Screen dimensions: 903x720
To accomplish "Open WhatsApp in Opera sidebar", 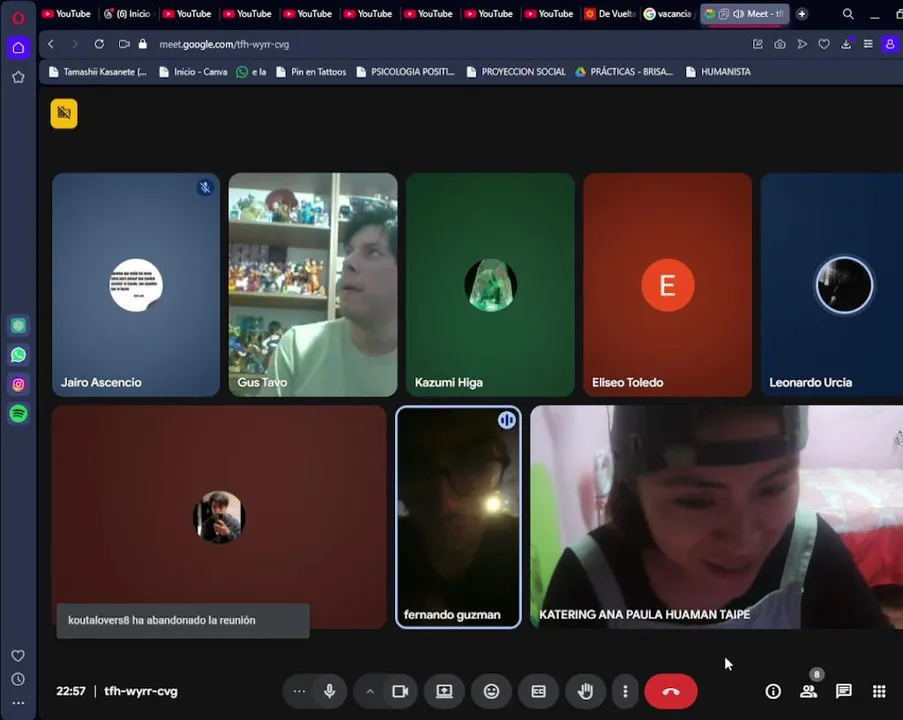I will tap(18, 355).
